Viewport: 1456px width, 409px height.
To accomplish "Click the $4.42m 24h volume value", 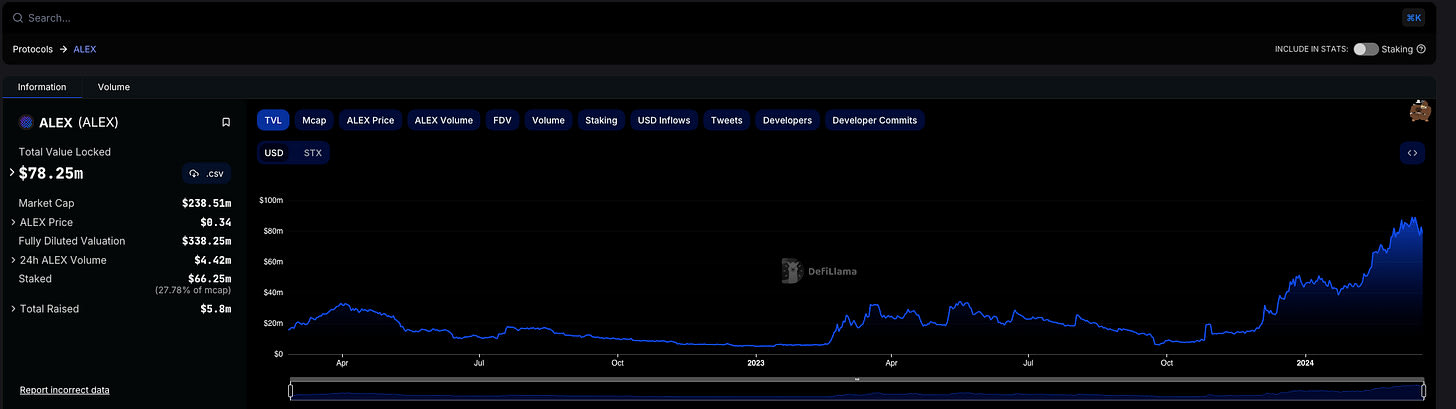I will (x=212, y=260).
